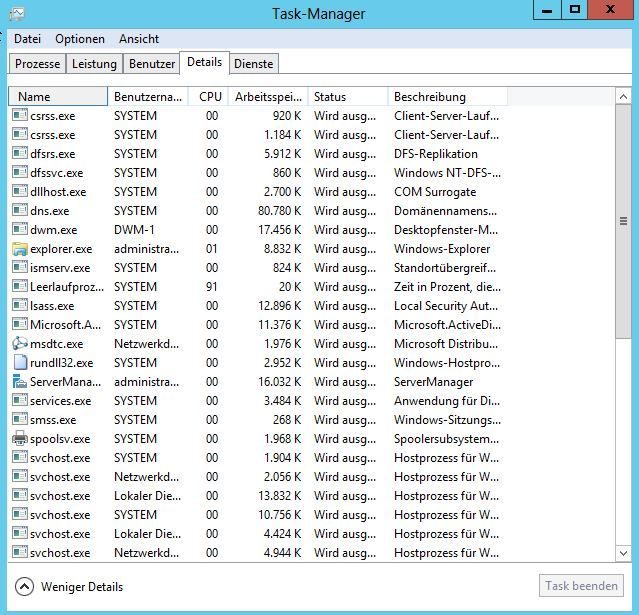Sort by the Status column header
Viewport: 639px width, 615px height.
348,97
